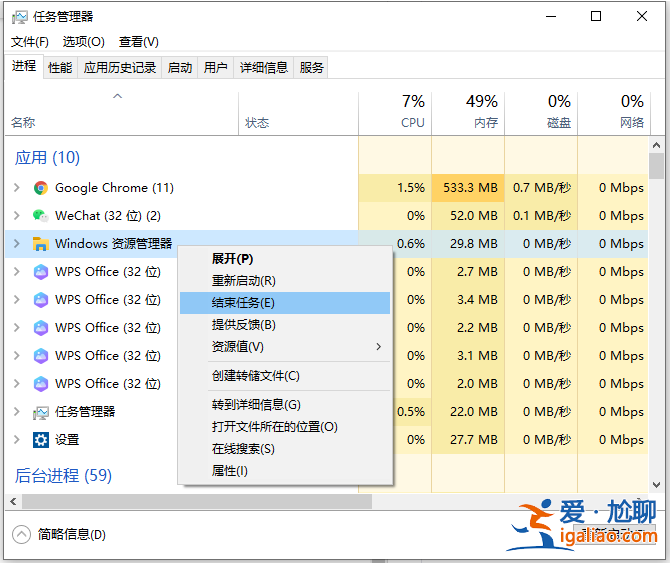Expand the Google Chrome (11) process group
Screen dimensions: 670x563
click(17, 188)
